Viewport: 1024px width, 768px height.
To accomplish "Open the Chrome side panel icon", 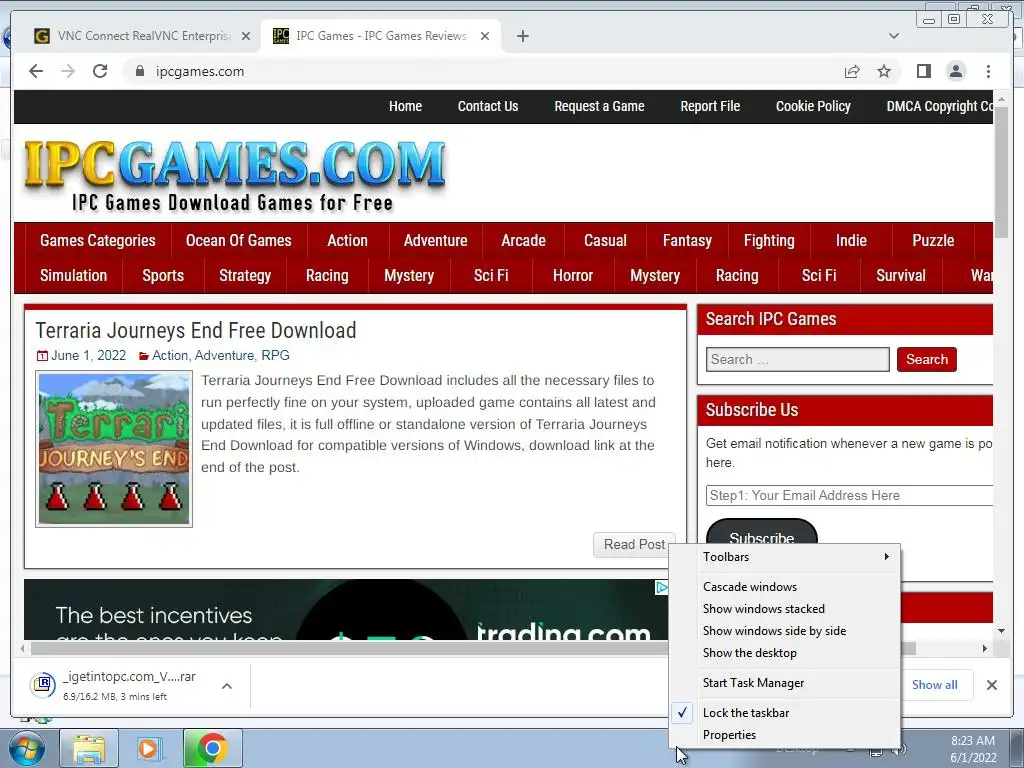I will (x=923, y=71).
